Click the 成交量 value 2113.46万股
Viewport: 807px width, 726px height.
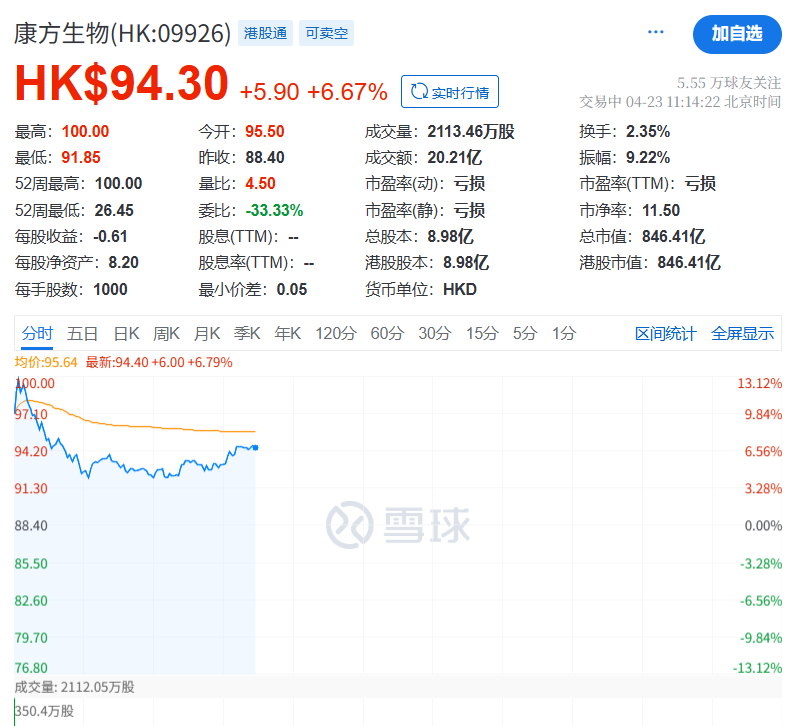coord(471,131)
